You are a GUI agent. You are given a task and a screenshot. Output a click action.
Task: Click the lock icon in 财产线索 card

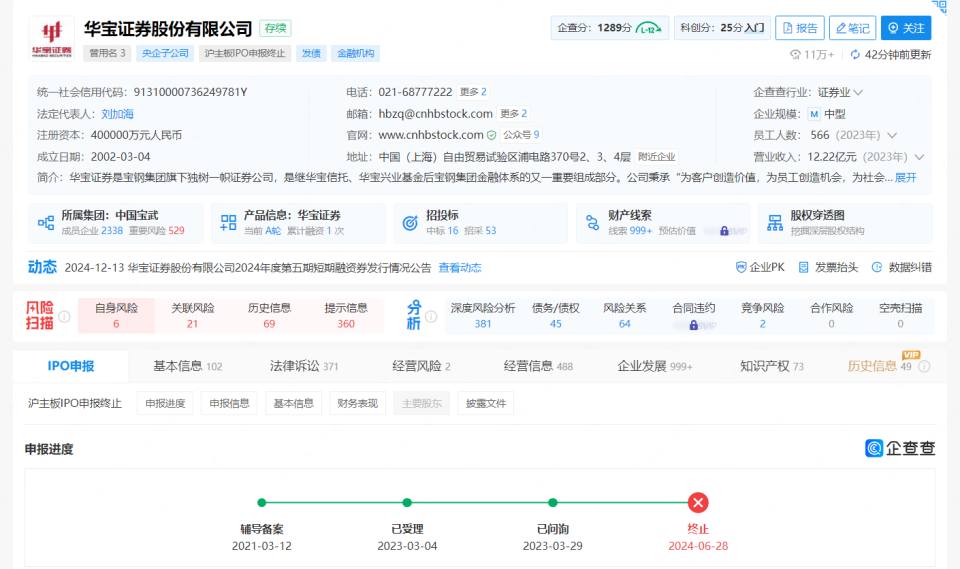(x=724, y=231)
